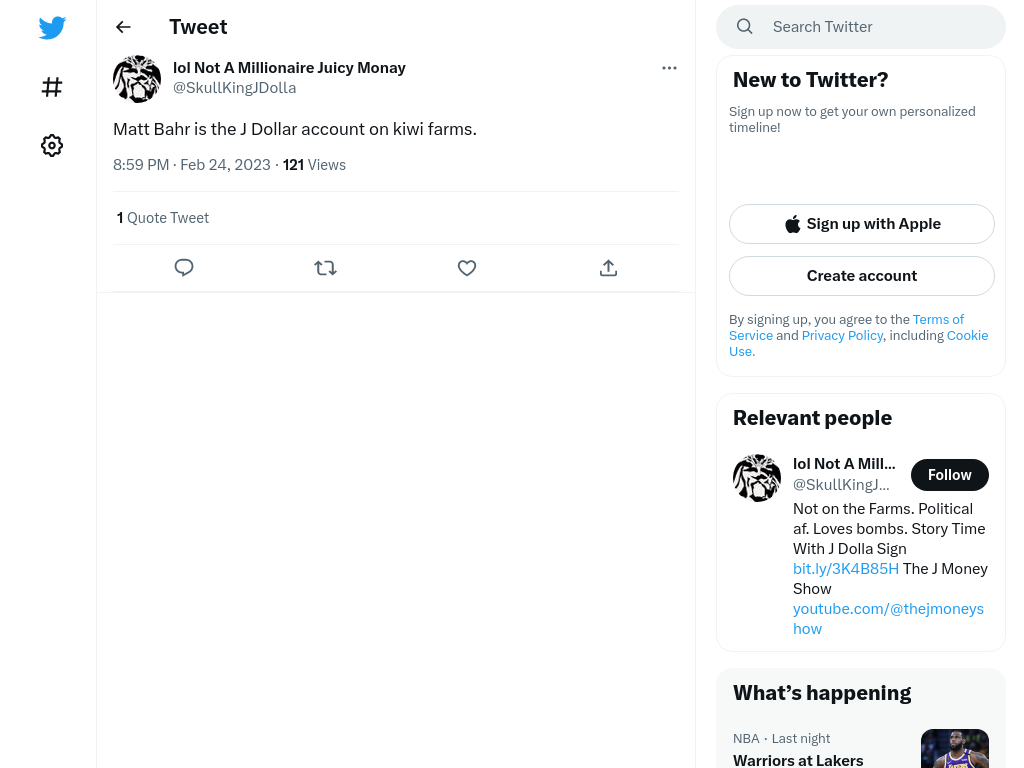Follow the lol Not A Mill... account
Image resolution: width=1024 pixels, height=768 pixels.
point(950,475)
